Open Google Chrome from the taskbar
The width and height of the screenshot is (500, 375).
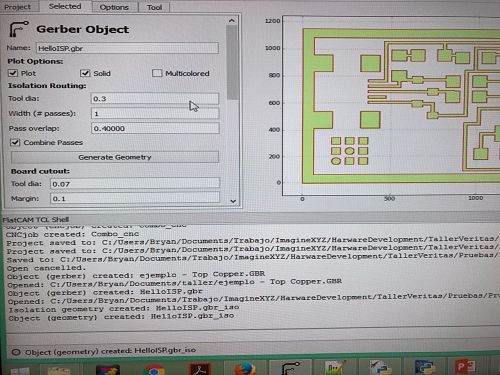click(x=154, y=370)
